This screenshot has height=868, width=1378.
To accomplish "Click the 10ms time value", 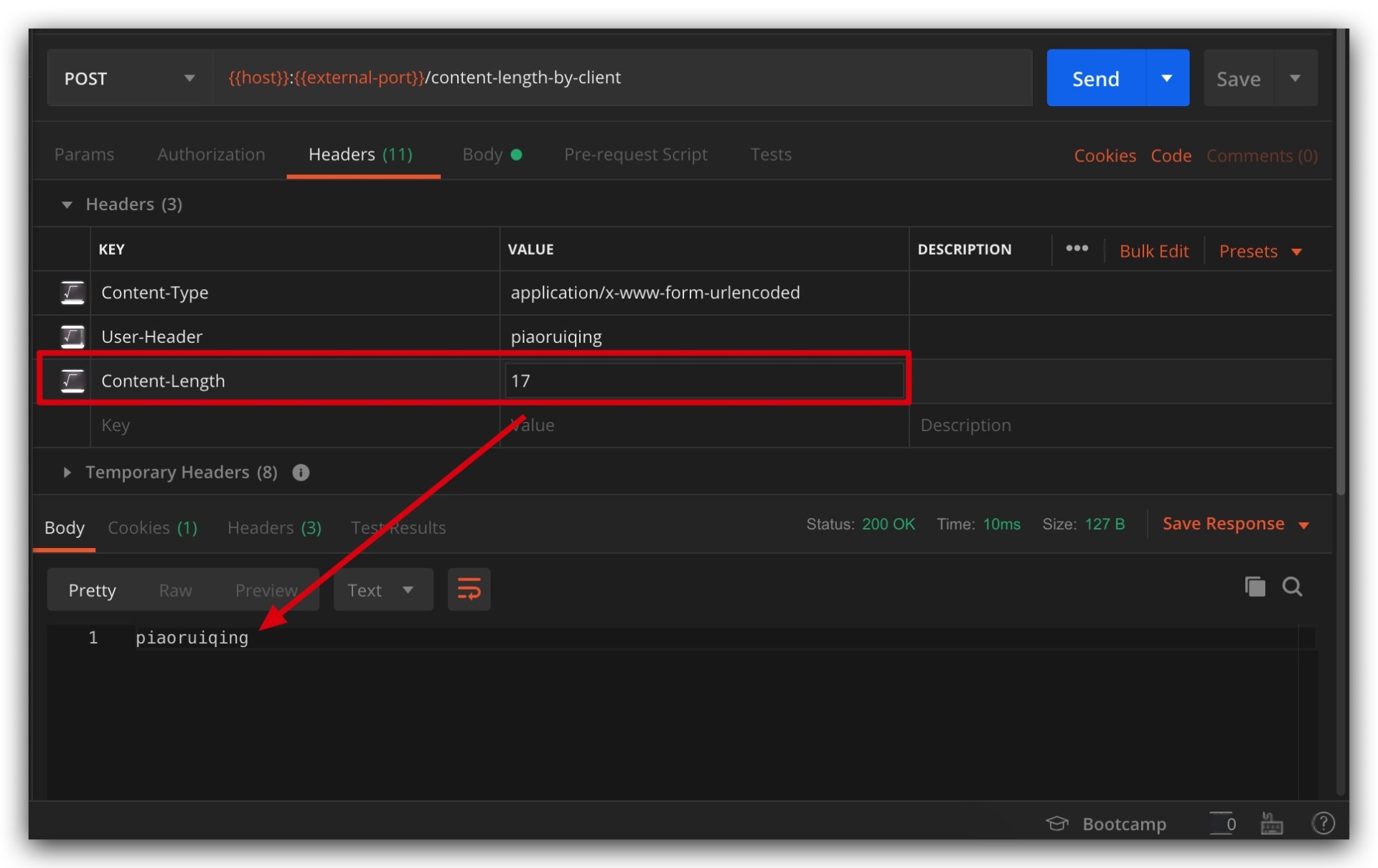I will 1001,524.
